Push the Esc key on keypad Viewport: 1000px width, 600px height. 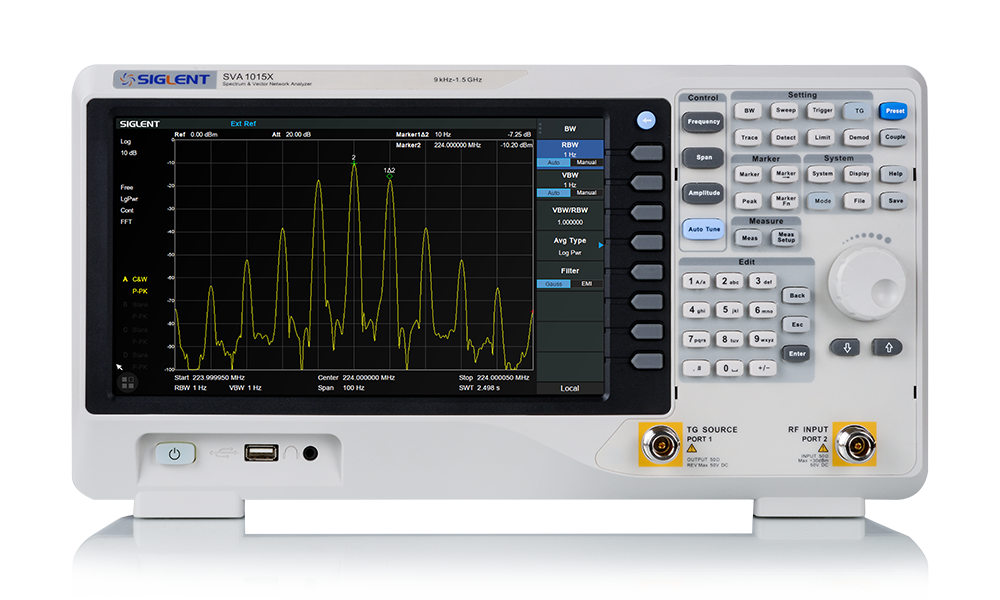(797, 325)
